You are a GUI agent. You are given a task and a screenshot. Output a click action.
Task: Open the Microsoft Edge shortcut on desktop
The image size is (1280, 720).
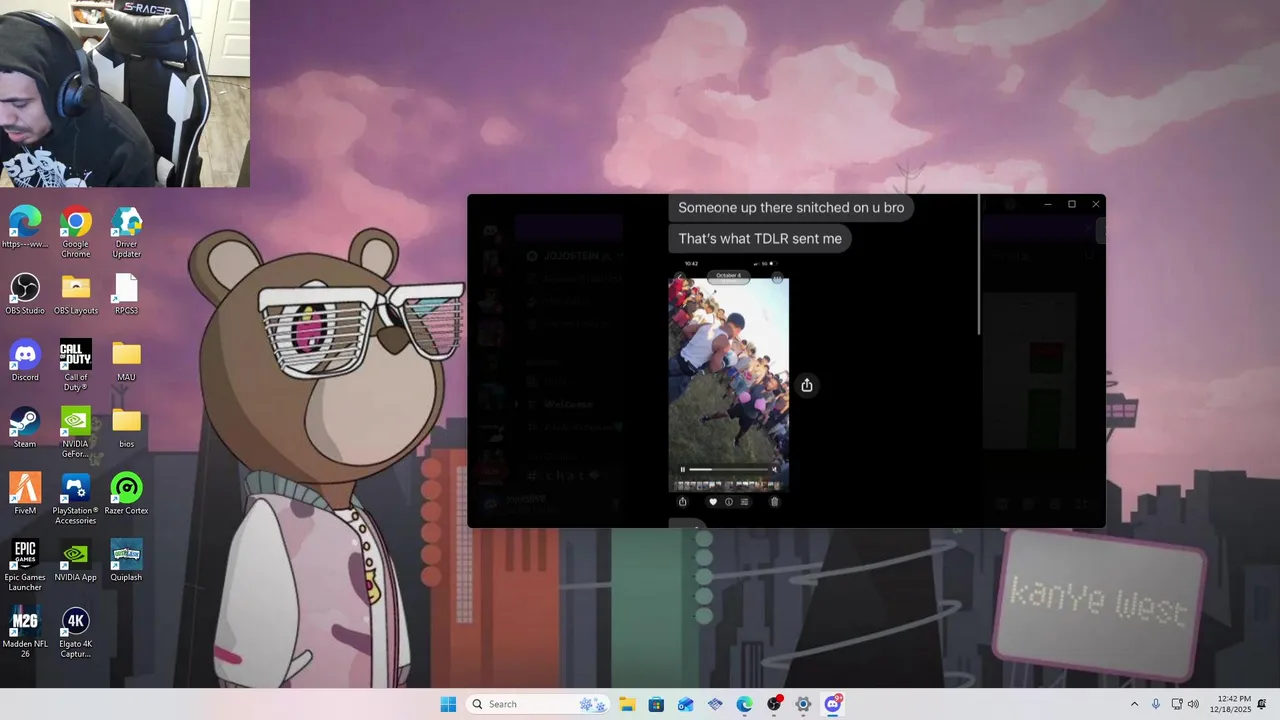coord(25,227)
